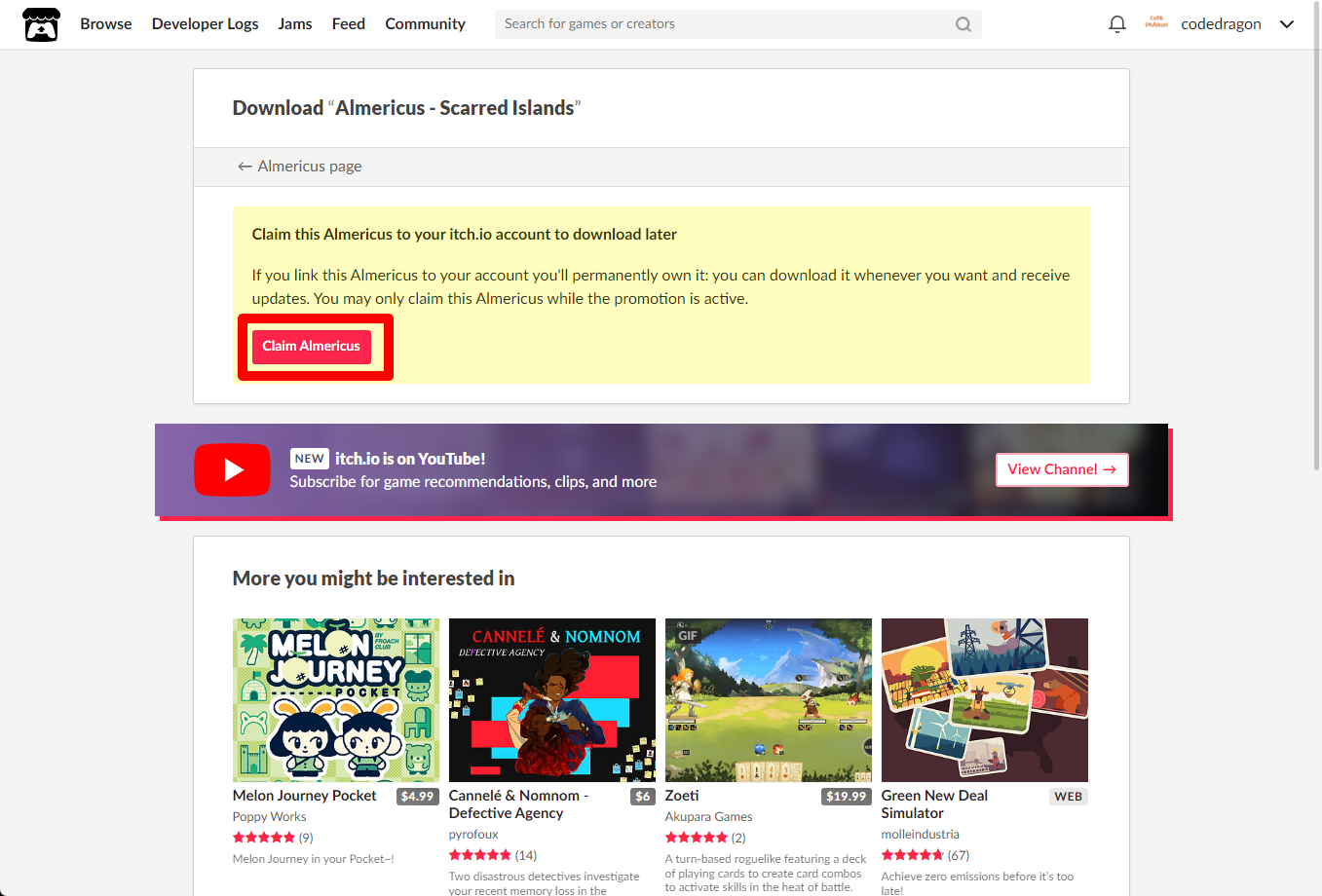The height and width of the screenshot is (896, 1322).
Task: Open the molleindustria creator page
Action: click(x=920, y=835)
